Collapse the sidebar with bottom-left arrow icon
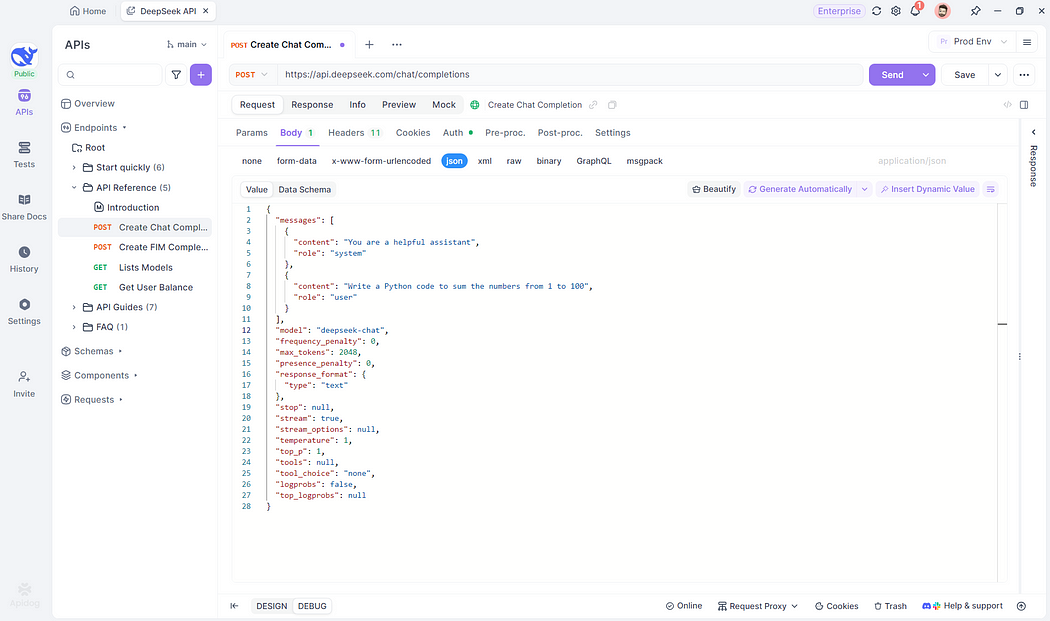The image size is (1050, 621). [x=234, y=606]
